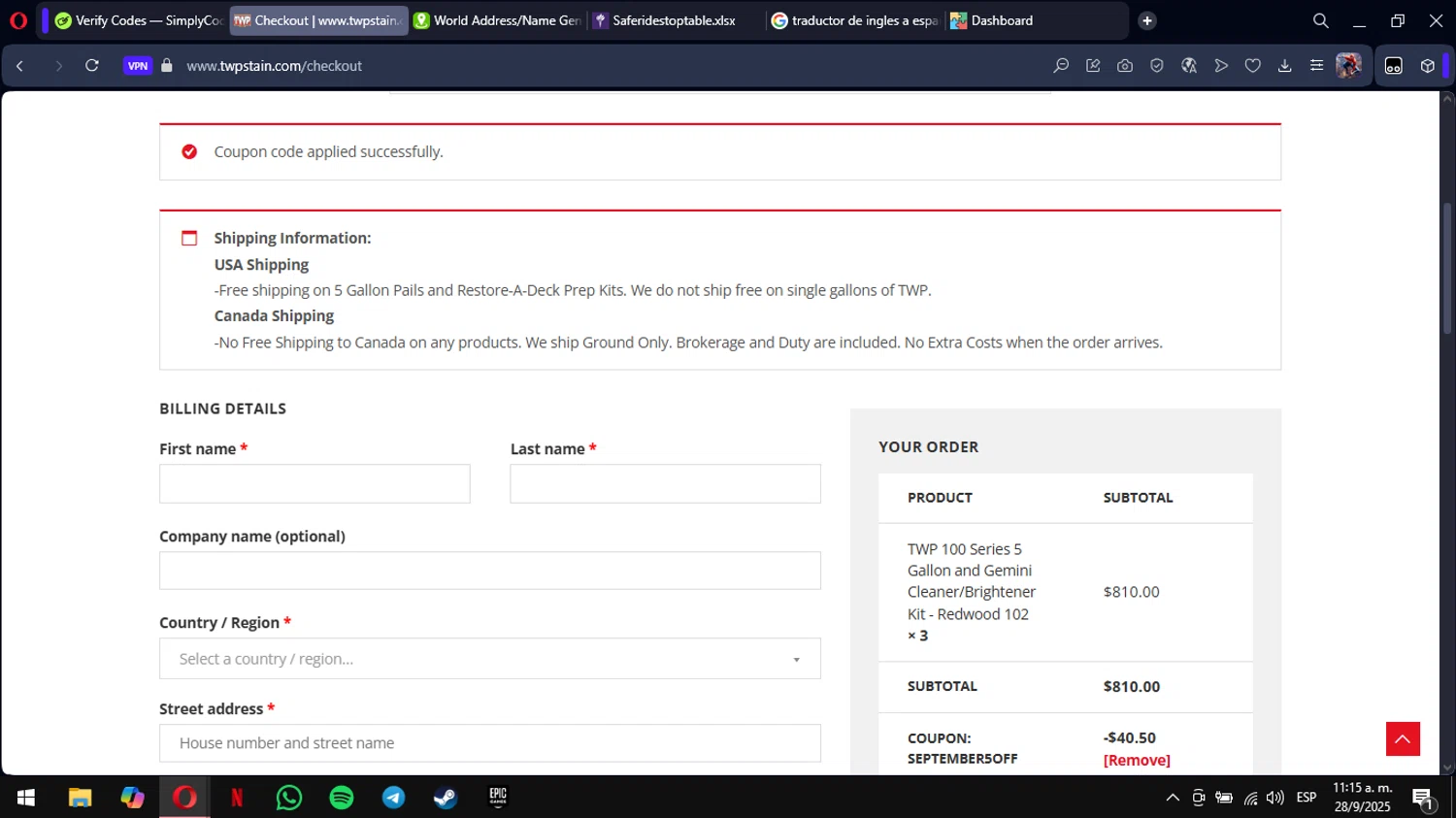The height and width of the screenshot is (818, 1456).
Task: Focus the First name field
Action: coord(314,483)
